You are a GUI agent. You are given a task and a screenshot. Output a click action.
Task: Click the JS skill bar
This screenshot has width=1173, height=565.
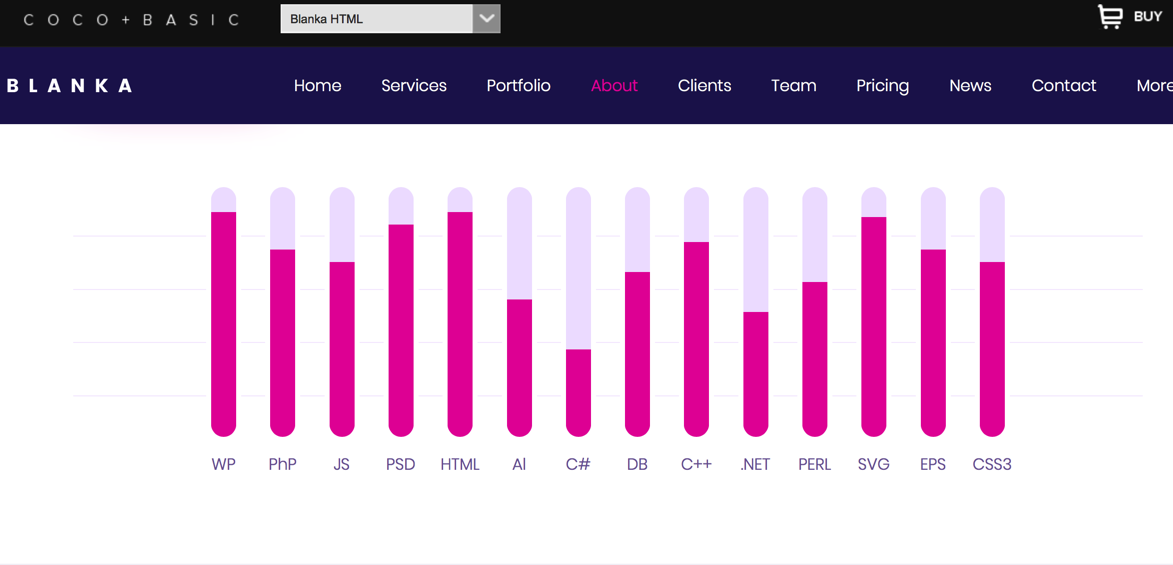point(342,312)
